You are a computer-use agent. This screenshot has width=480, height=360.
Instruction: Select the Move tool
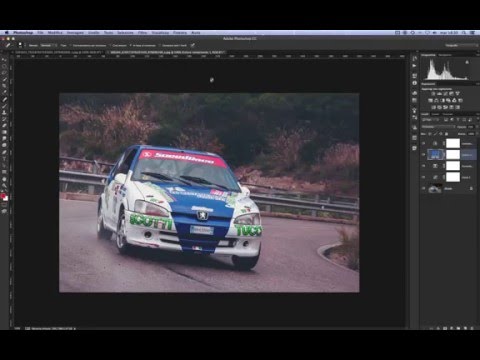4,60
